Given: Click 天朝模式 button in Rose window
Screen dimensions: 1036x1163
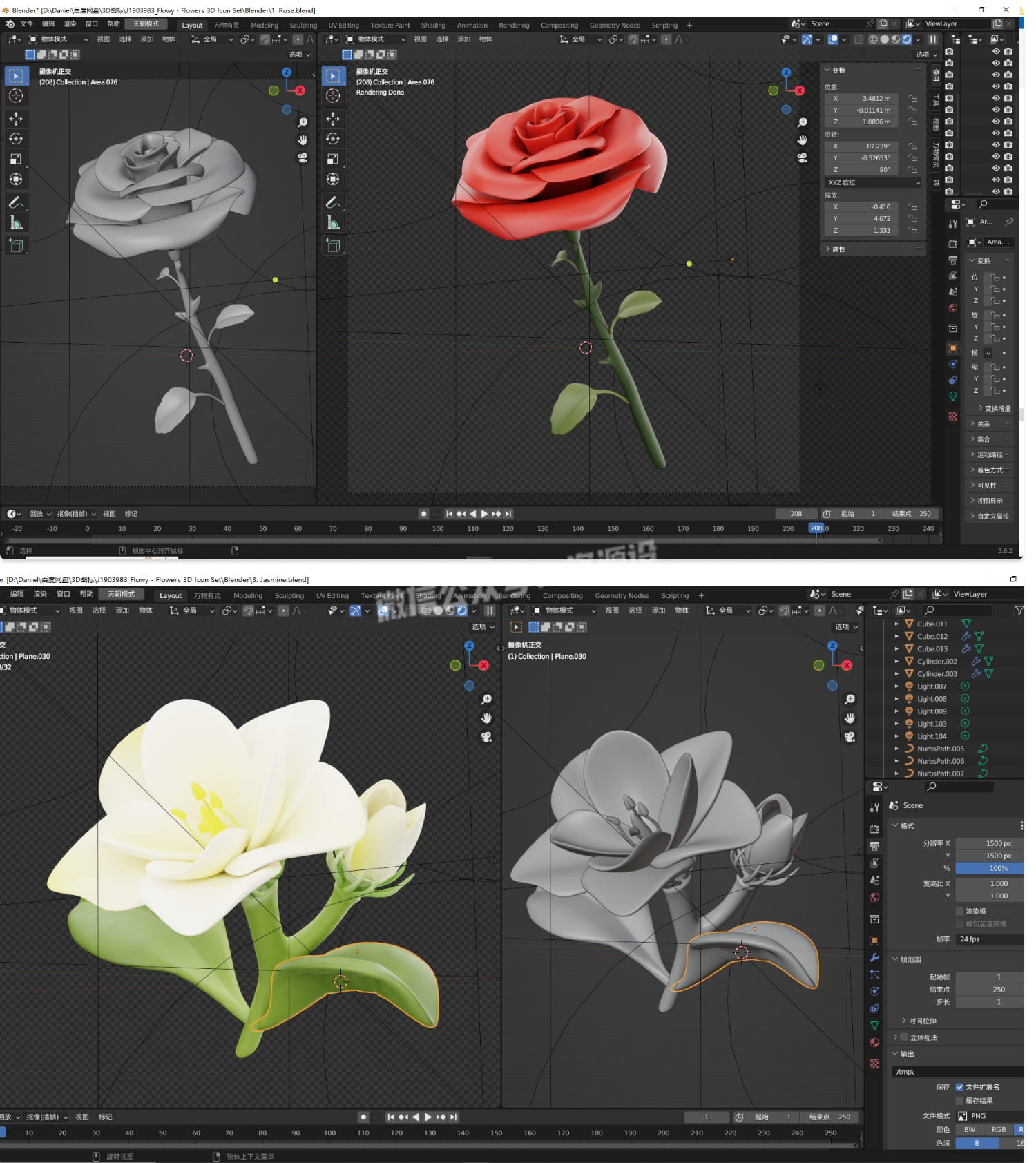Looking at the screenshot, I should pyautogui.click(x=146, y=24).
